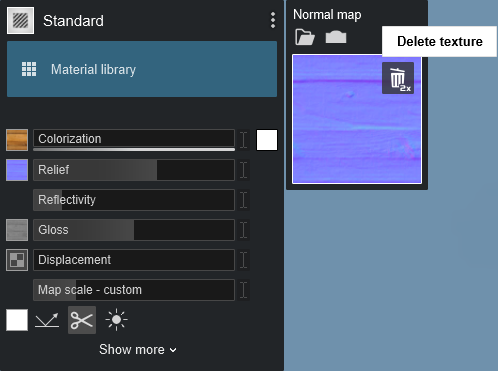Click the text cursor icon beside Colorization
Viewport: 498px width, 371px height.
pyautogui.click(x=244, y=140)
